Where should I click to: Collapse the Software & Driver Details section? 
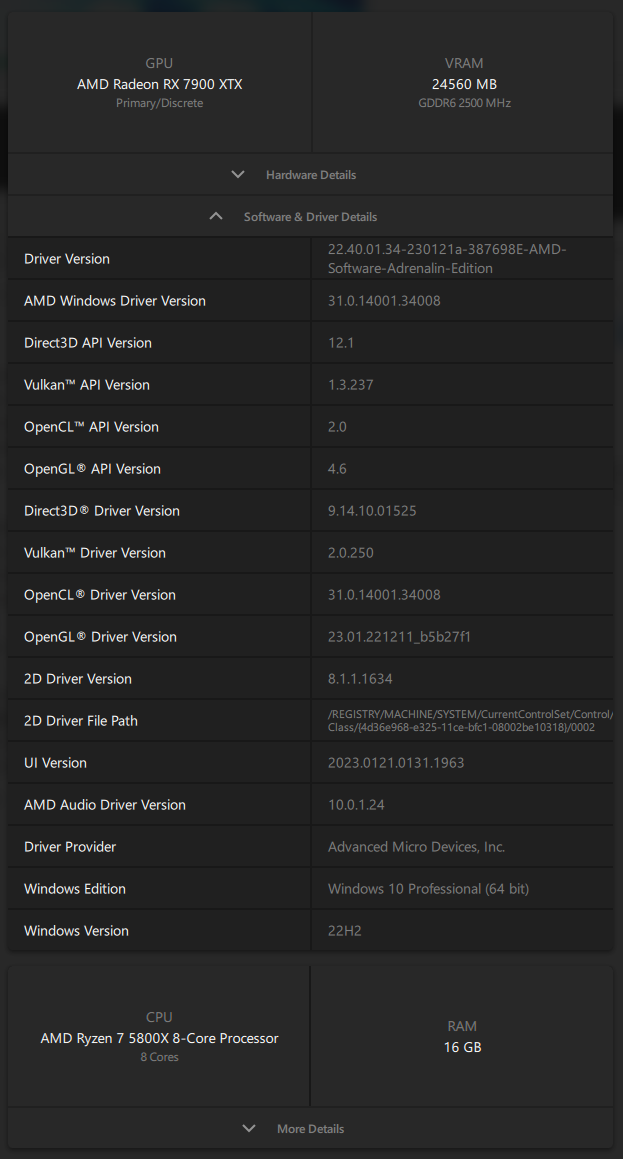(x=310, y=217)
